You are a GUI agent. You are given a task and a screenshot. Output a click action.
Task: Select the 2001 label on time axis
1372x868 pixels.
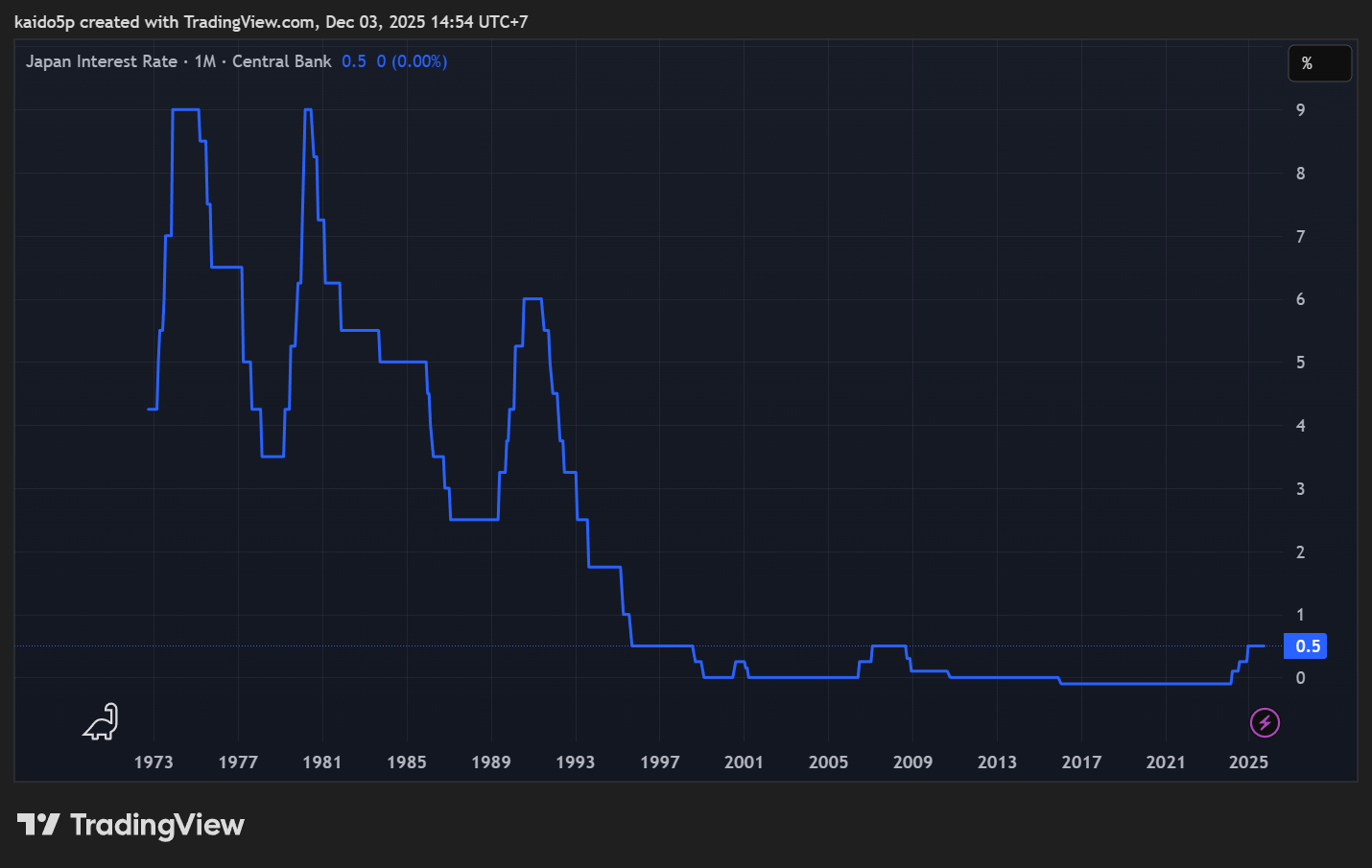pyautogui.click(x=744, y=762)
